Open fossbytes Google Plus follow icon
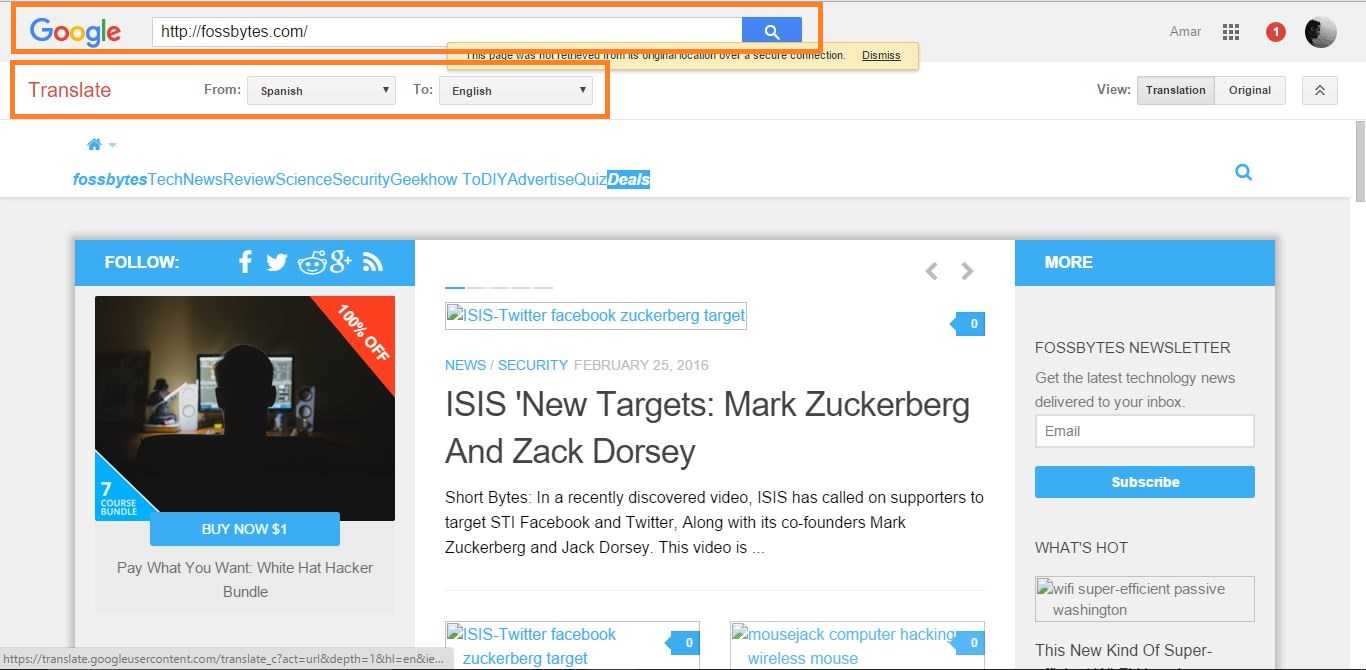 341,262
